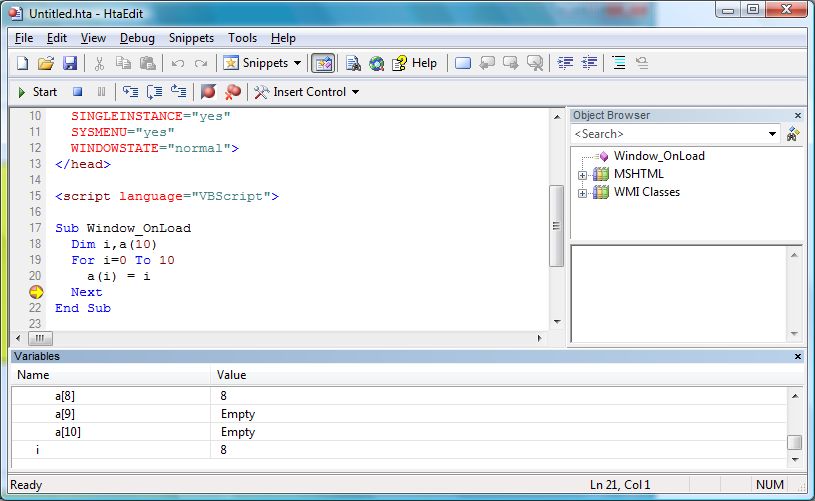The image size is (815, 501).
Task: Toggle the highlighted Object Browser toolbar button
Action: pos(323,63)
